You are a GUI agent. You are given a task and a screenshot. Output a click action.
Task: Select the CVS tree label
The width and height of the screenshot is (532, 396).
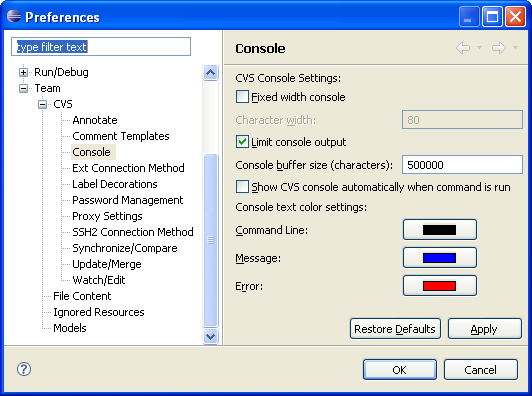62,104
